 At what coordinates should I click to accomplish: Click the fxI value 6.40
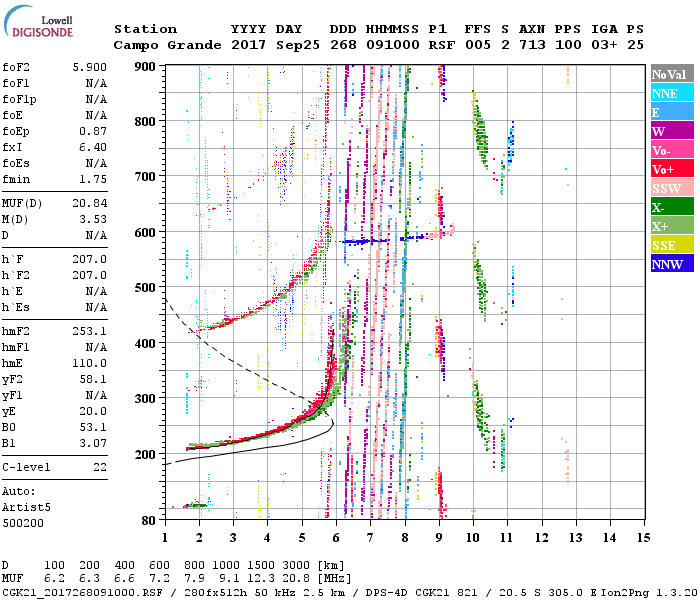tap(93, 147)
